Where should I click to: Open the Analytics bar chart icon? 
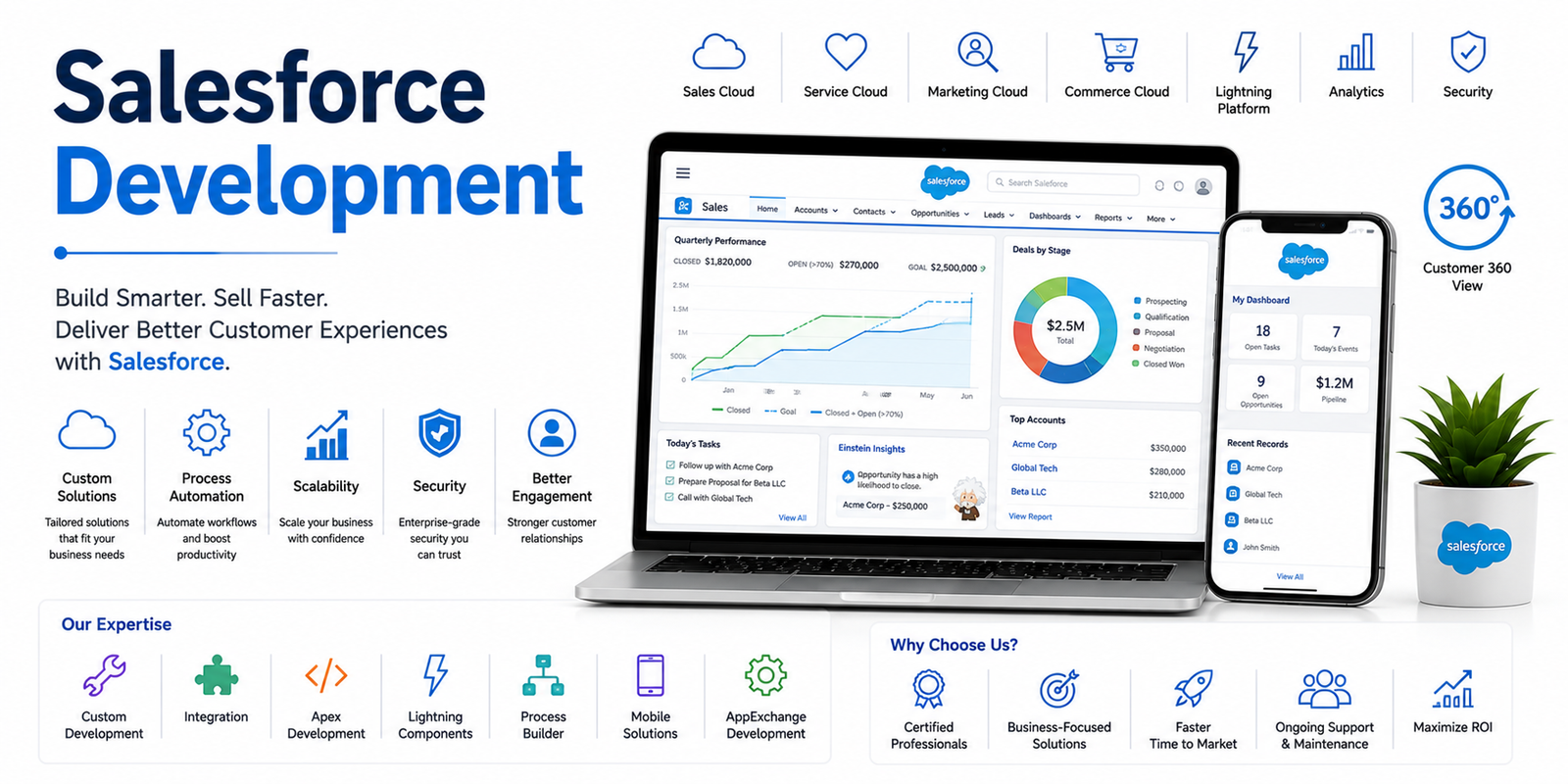(x=1356, y=52)
